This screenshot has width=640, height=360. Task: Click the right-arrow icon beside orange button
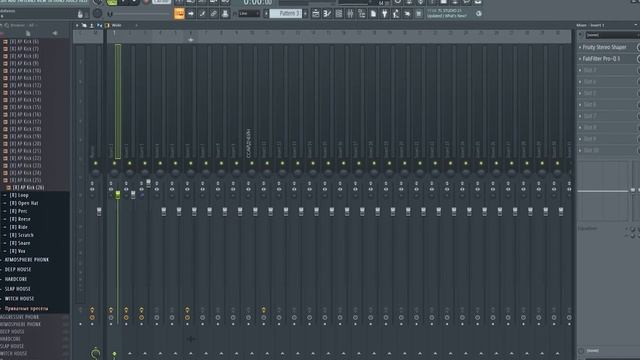(x=191, y=14)
